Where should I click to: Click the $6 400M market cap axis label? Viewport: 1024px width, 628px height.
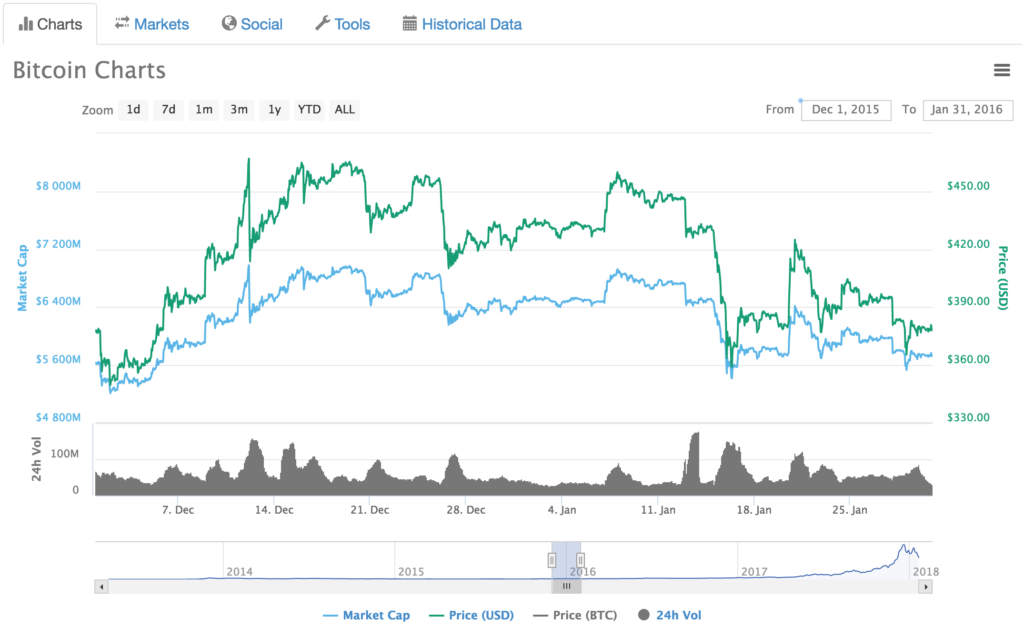tap(58, 302)
